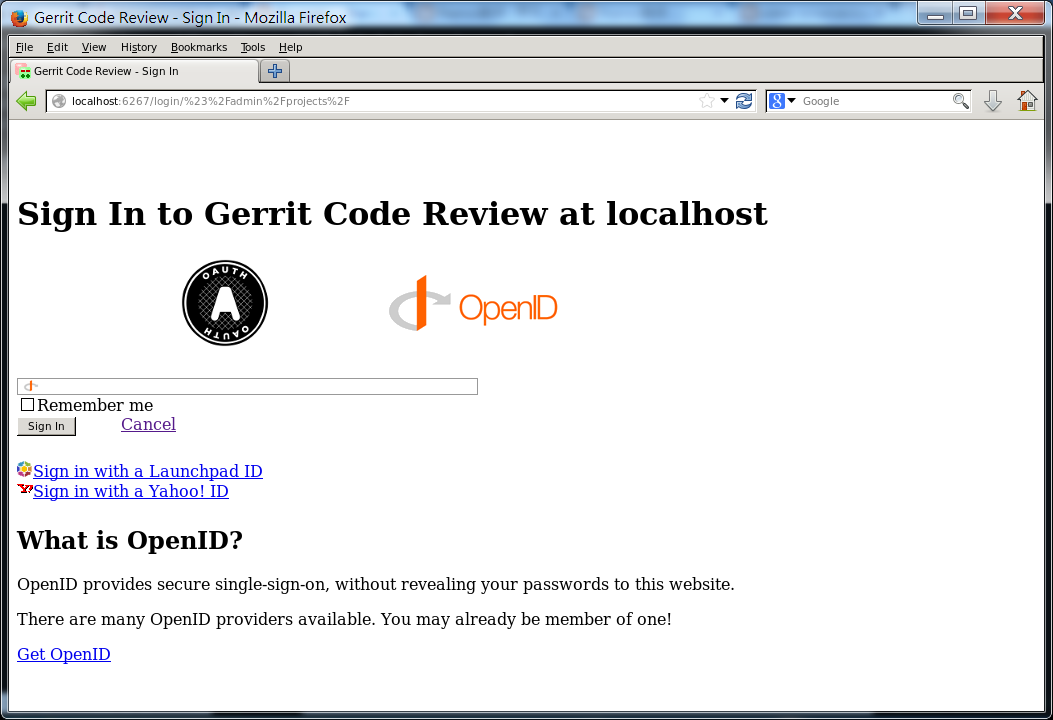
Task: Click Firefox logo in title bar
Action: pyautogui.click(x=19, y=17)
